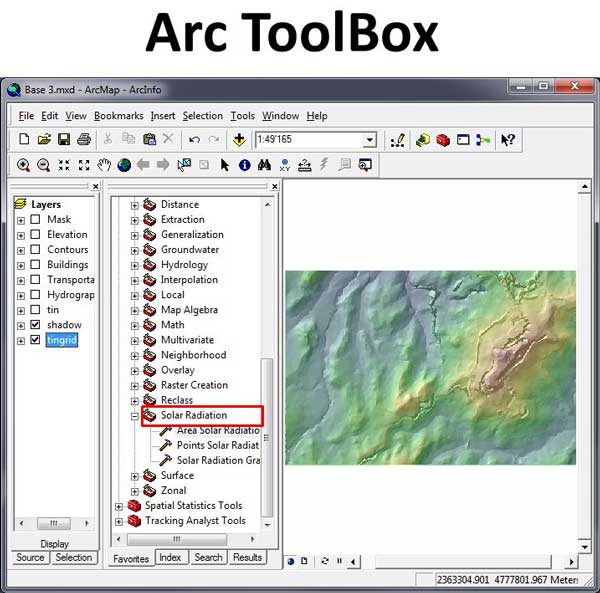Expand Tracking Analyst Tools toolbox

(119, 521)
